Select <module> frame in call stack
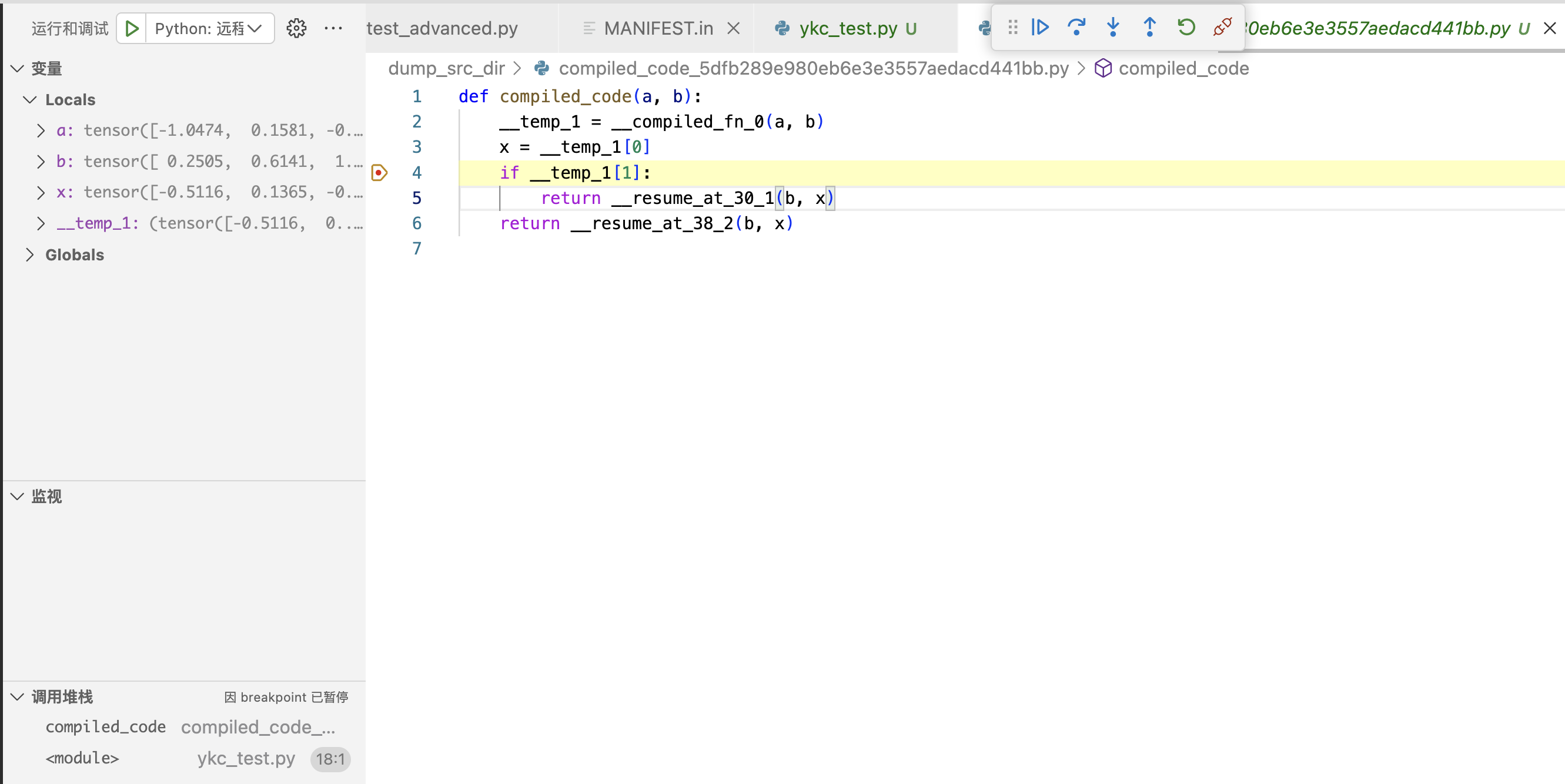Screen dimensions: 1565x784 [x=82, y=759]
